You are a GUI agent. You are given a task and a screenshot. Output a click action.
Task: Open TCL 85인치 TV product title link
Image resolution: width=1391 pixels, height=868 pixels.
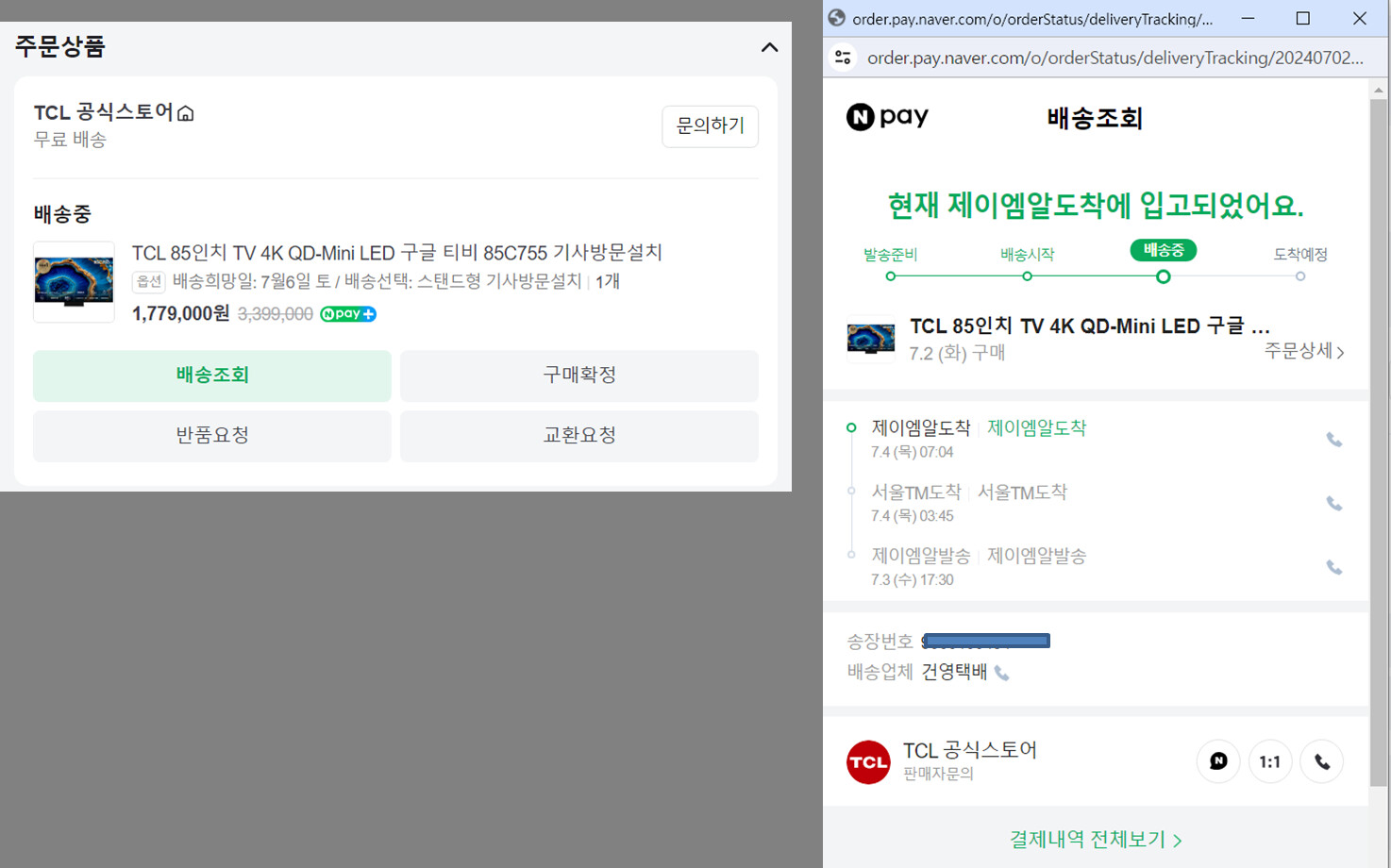coord(397,253)
